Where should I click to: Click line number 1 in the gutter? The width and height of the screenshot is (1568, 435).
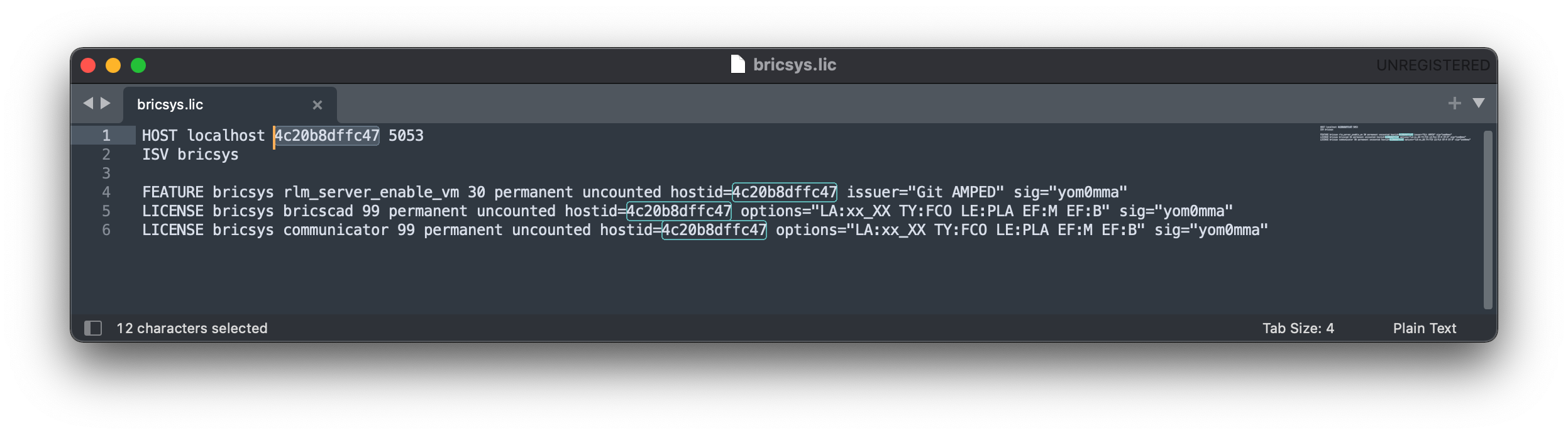click(x=104, y=135)
